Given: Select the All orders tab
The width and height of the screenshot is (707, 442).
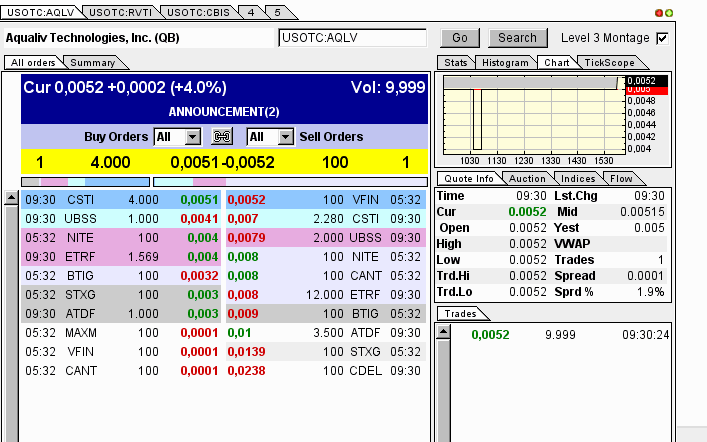Looking at the screenshot, I should point(33,63).
